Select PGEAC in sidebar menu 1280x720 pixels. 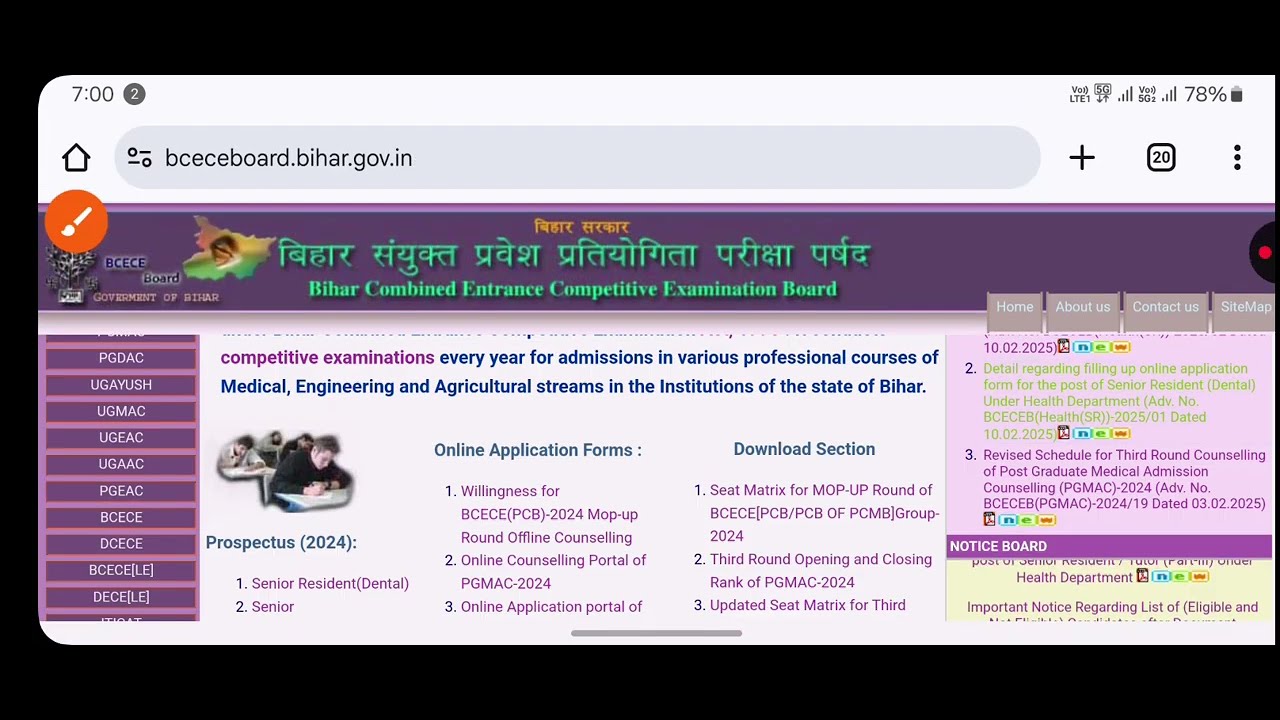pyautogui.click(x=121, y=491)
